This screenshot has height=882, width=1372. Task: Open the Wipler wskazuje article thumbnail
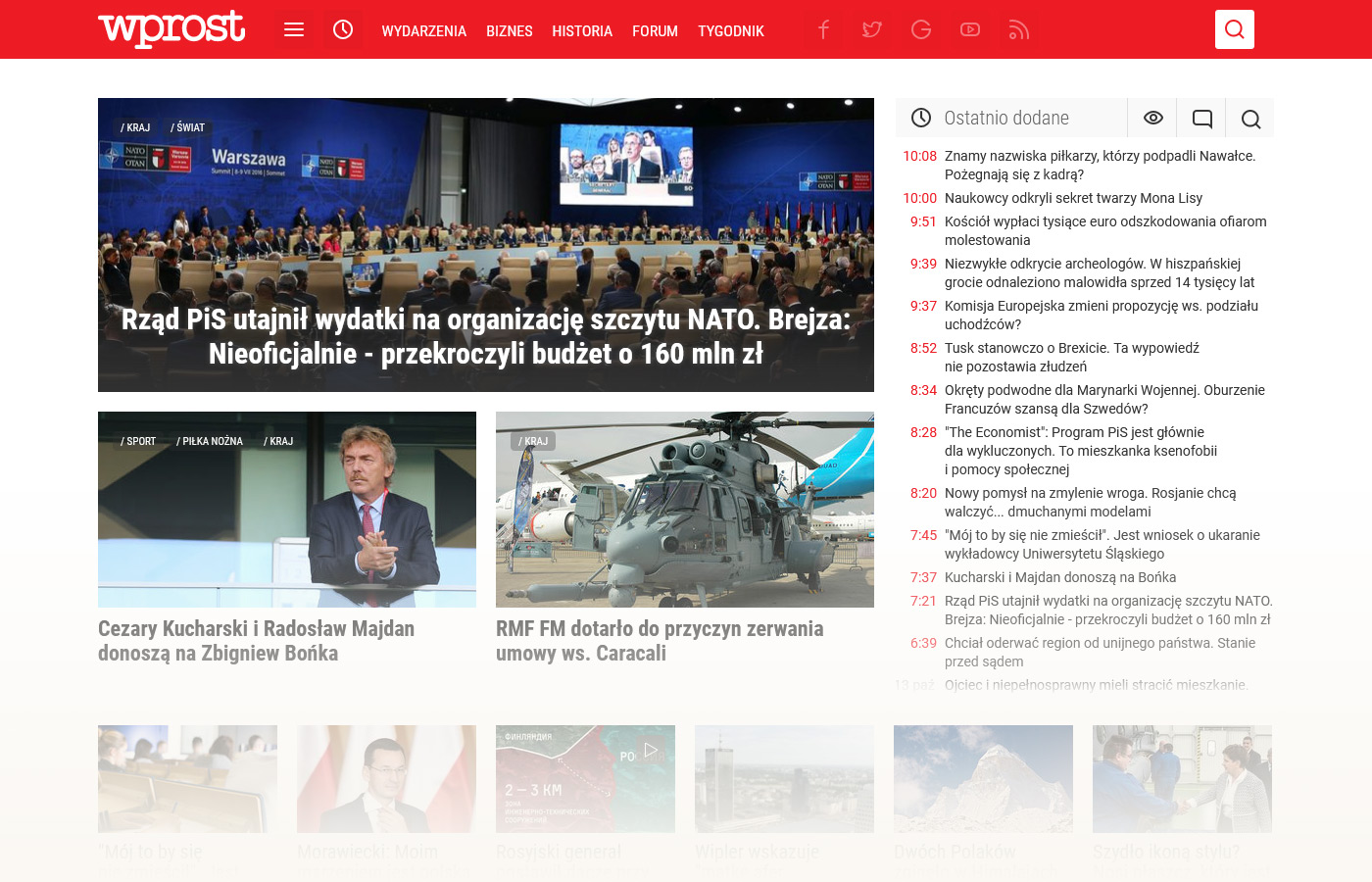click(x=784, y=779)
